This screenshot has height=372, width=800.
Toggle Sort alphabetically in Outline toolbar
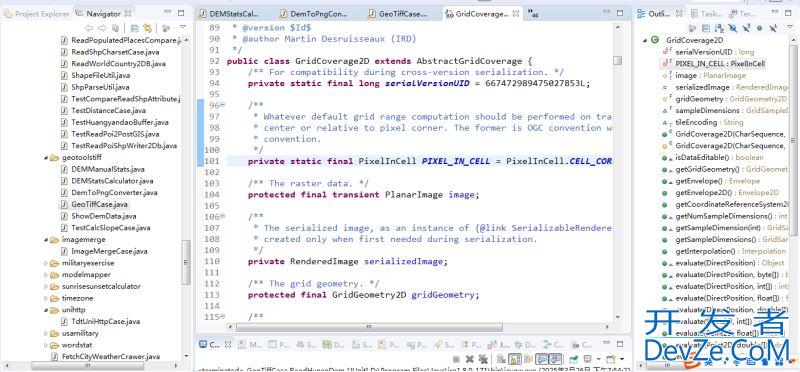[x=719, y=28]
